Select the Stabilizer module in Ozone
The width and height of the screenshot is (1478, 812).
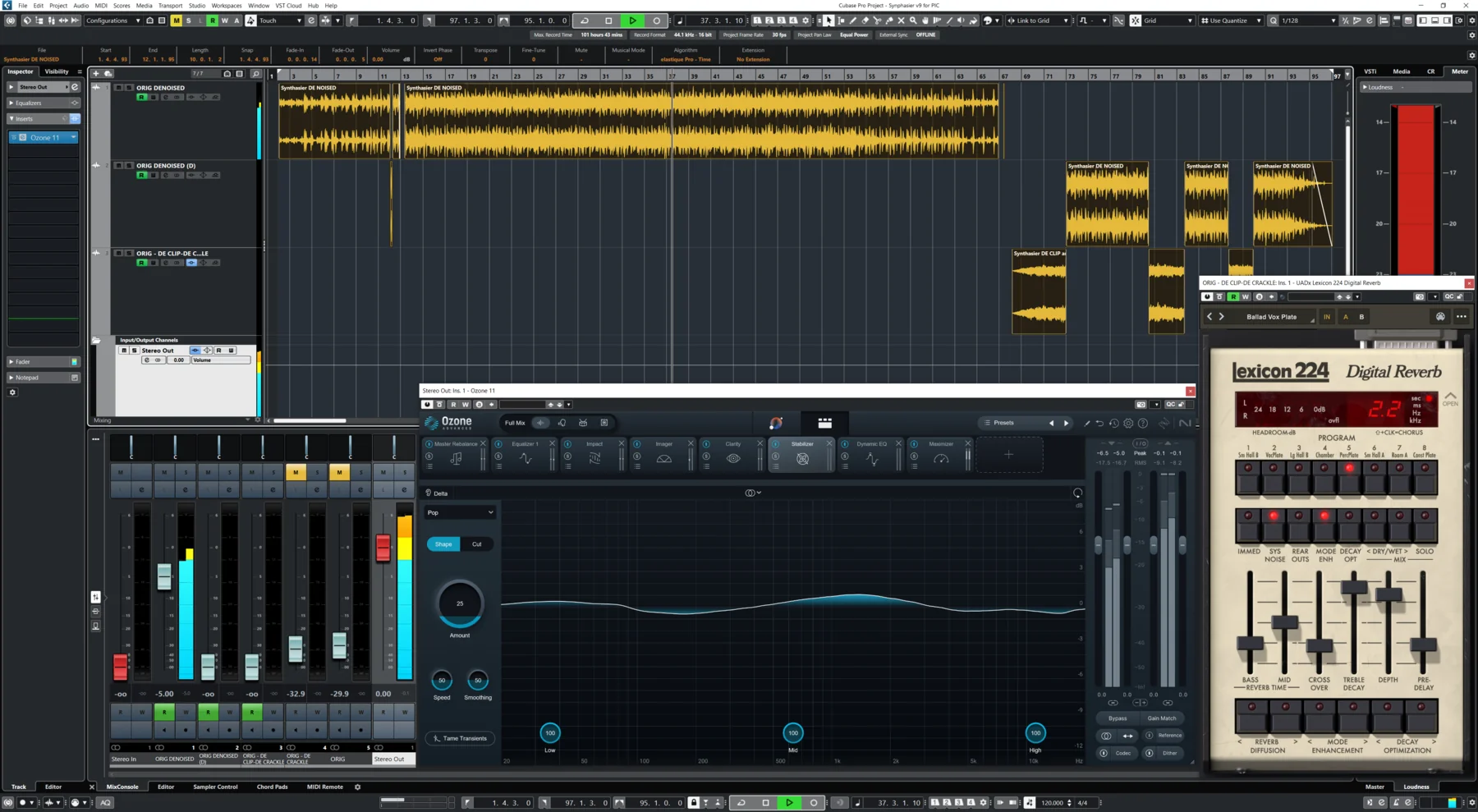[802, 443]
